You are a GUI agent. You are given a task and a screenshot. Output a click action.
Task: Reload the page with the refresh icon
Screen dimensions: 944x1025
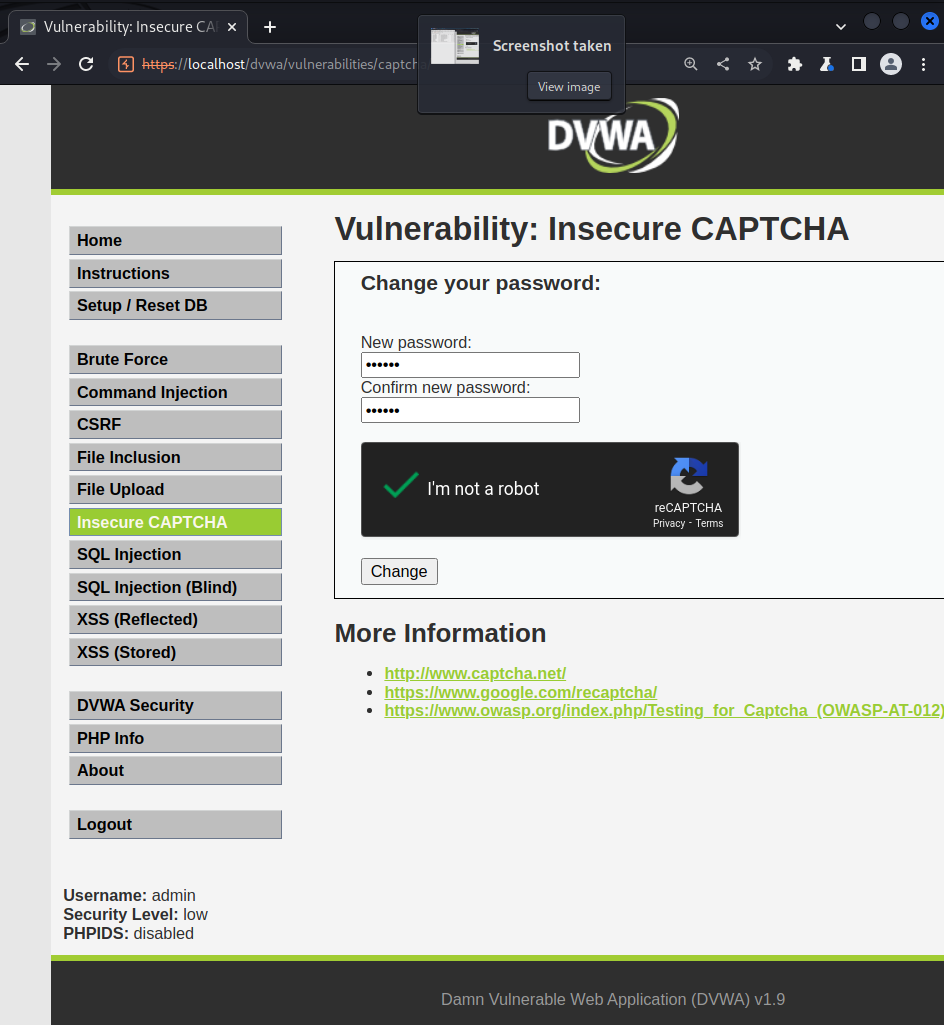tap(86, 64)
